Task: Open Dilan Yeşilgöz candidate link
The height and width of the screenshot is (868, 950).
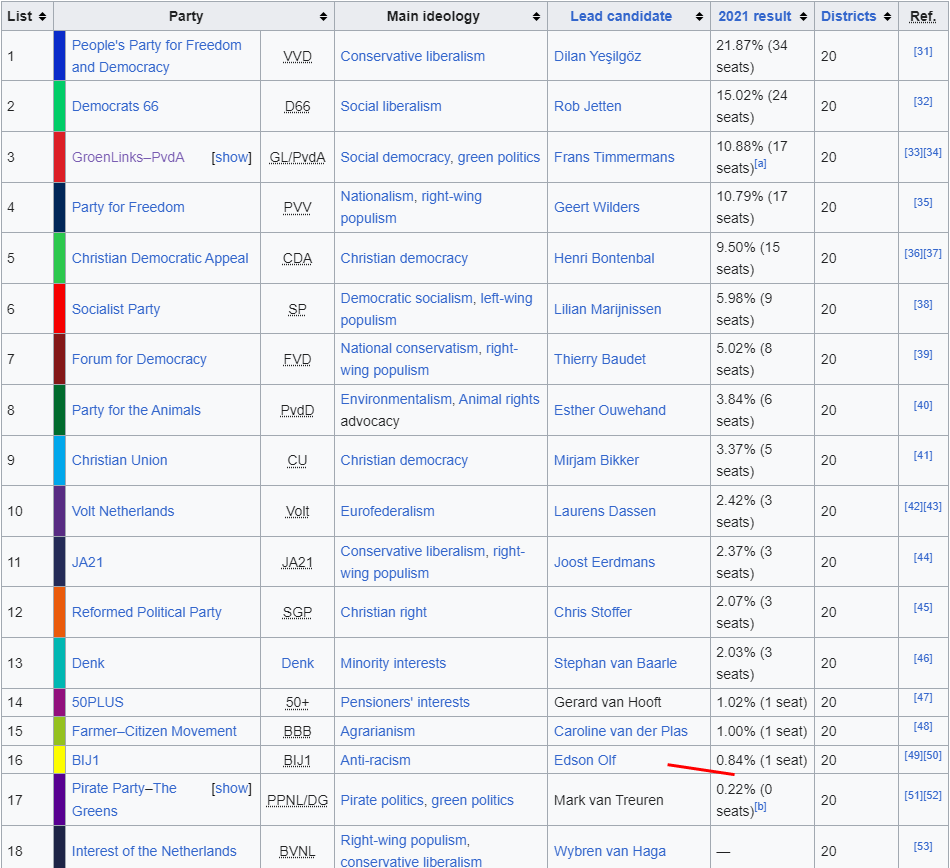Action: tap(597, 57)
